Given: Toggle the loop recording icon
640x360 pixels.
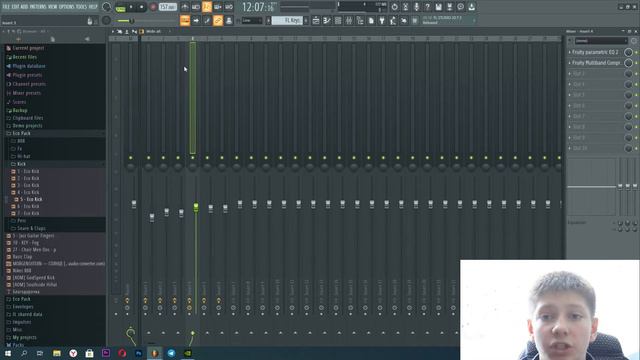Looking at the screenshot, I should click(x=229, y=7).
